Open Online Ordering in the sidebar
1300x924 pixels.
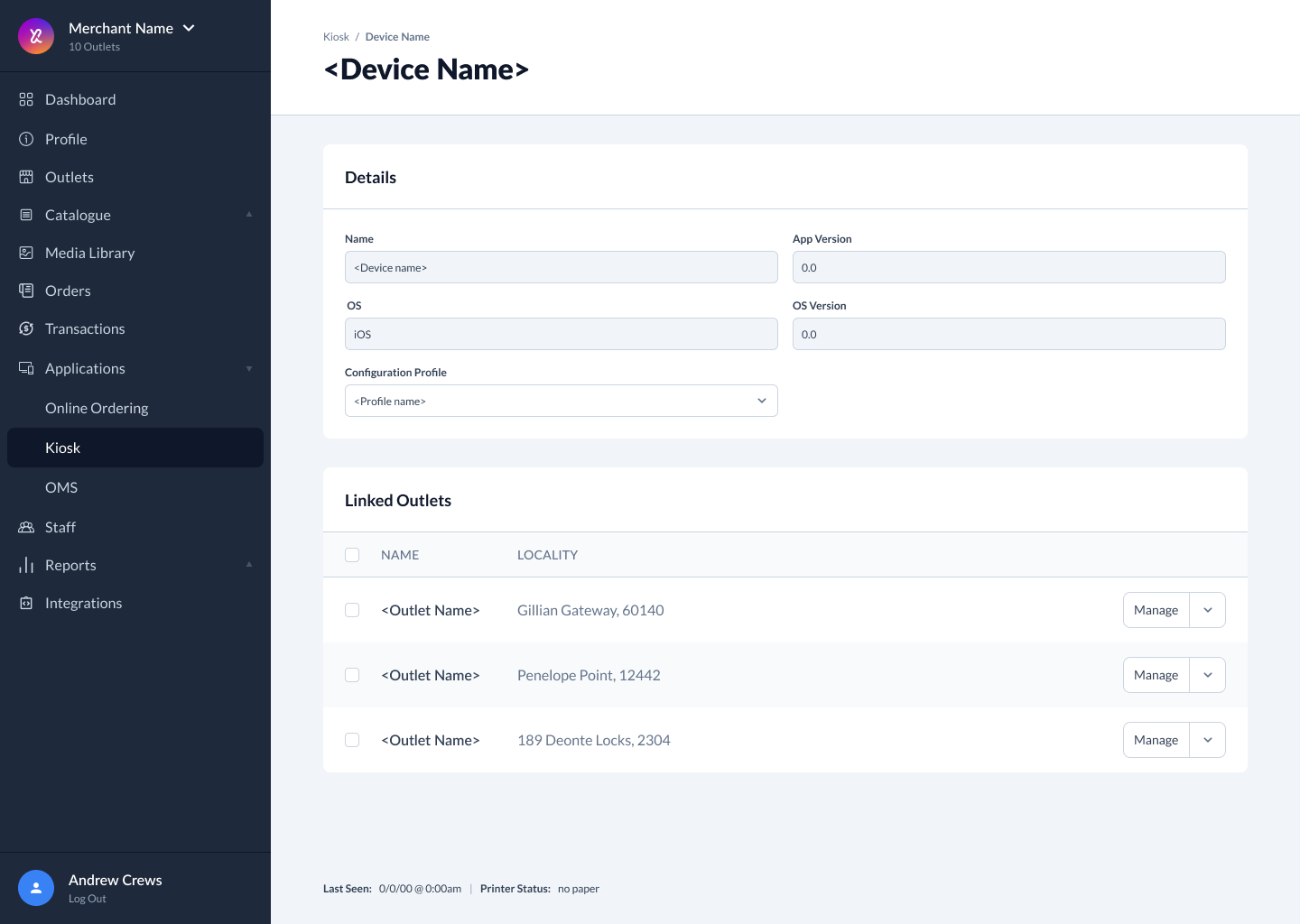point(97,408)
